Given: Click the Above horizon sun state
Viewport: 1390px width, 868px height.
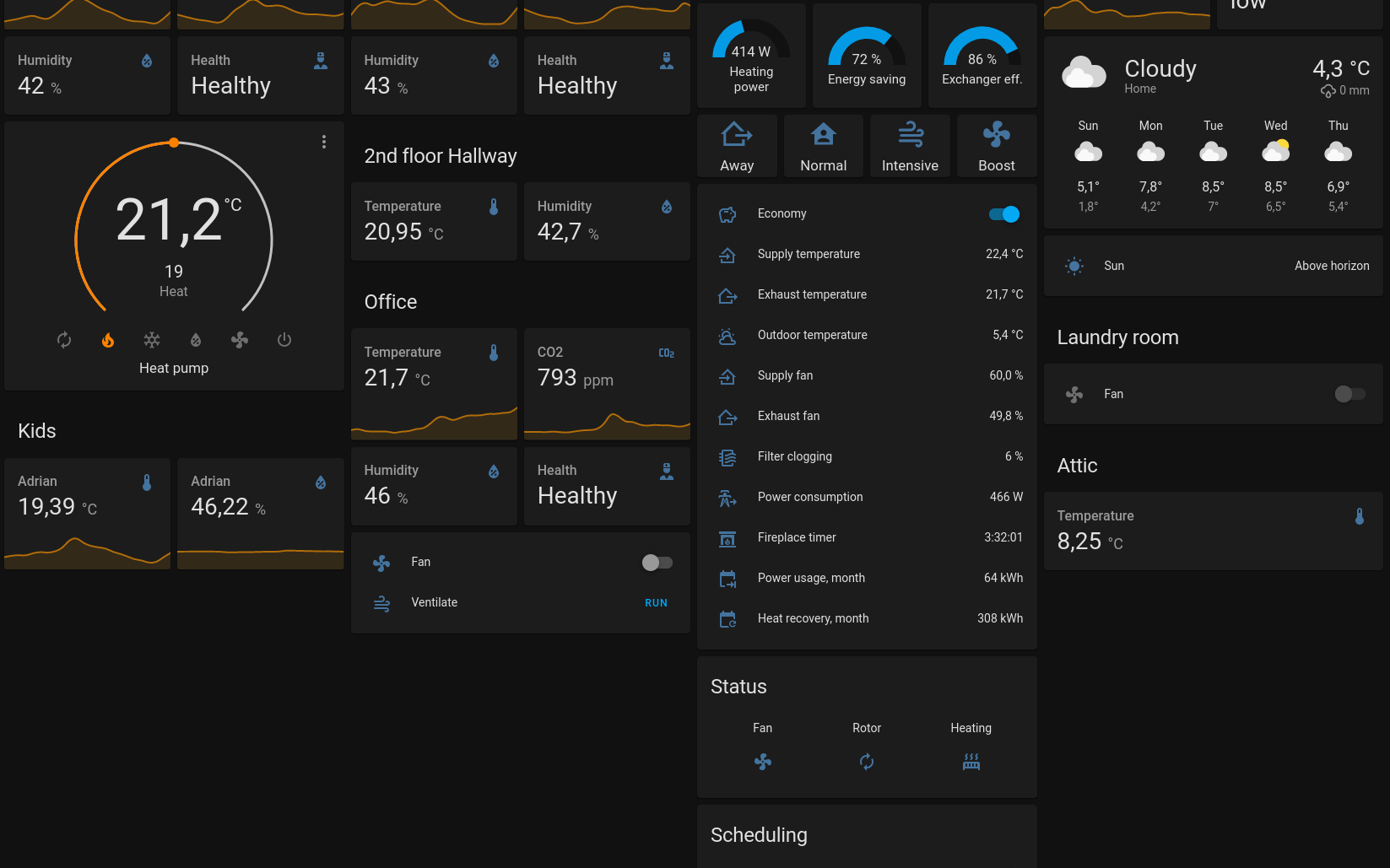Looking at the screenshot, I should click(1332, 266).
